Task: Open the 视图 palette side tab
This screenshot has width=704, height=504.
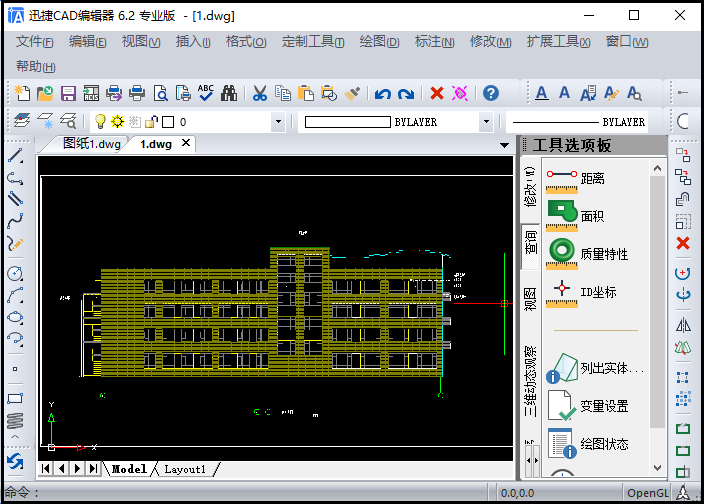Action: click(x=530, y=299)
